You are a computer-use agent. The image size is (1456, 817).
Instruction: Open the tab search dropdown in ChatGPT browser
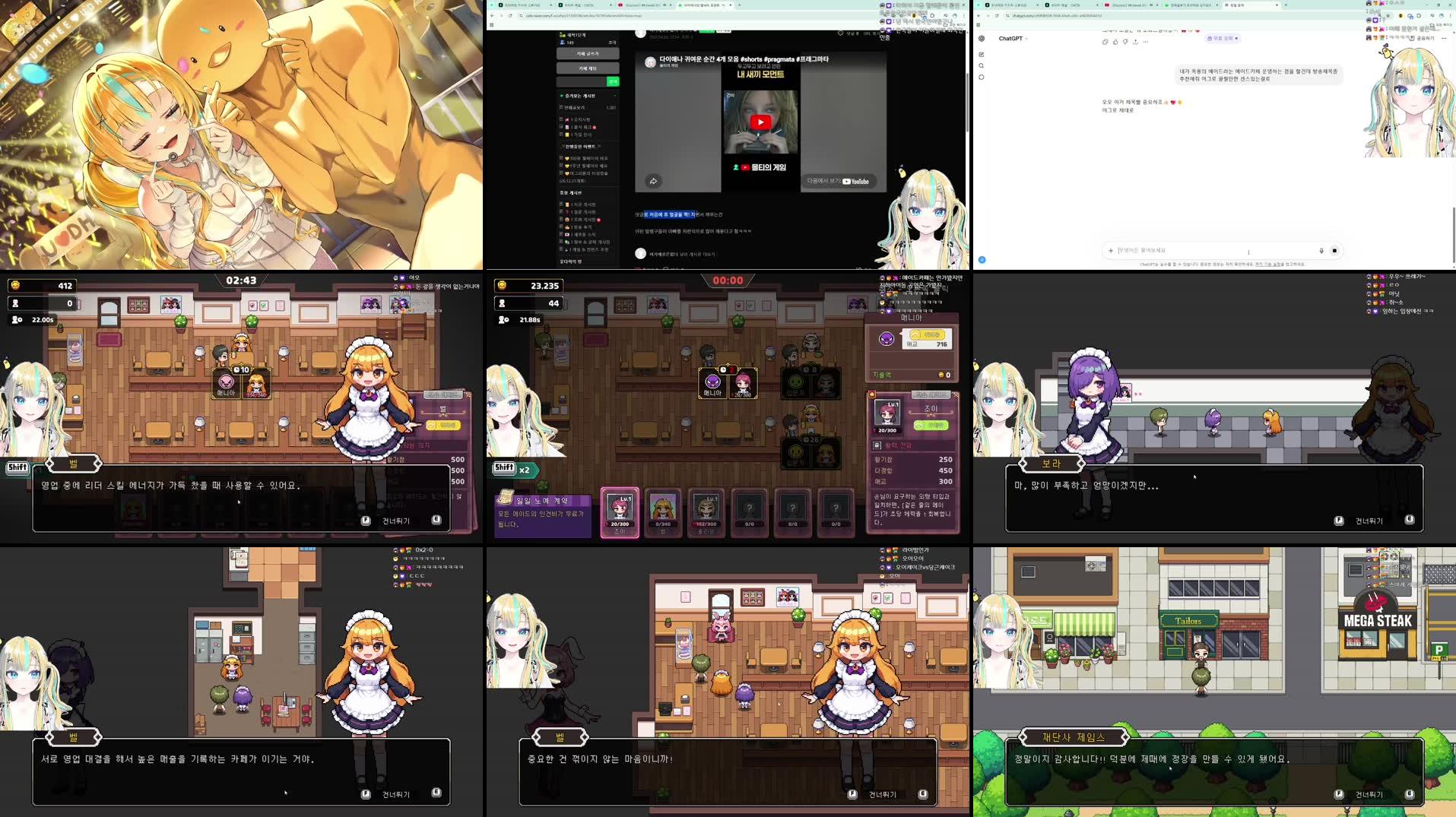click(979, 5)
